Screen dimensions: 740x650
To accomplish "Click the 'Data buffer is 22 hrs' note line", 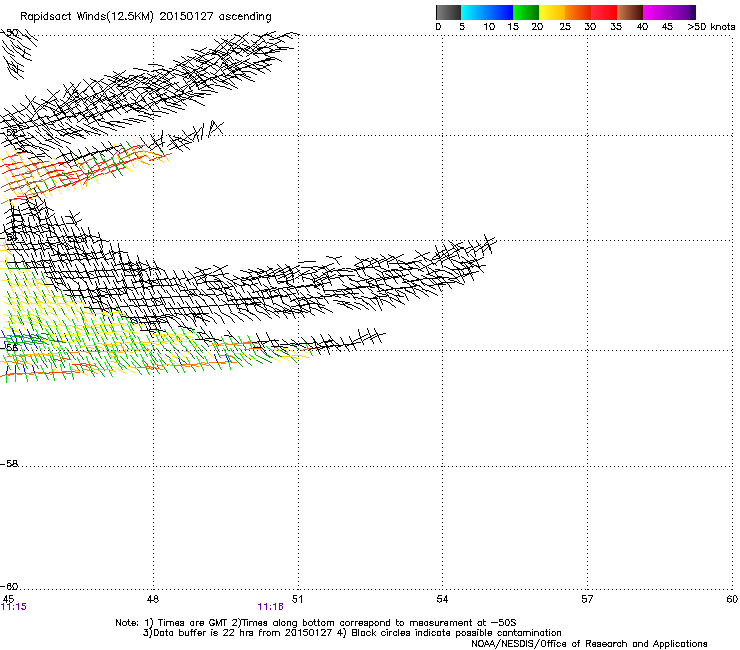I will (x=352, y=633).
